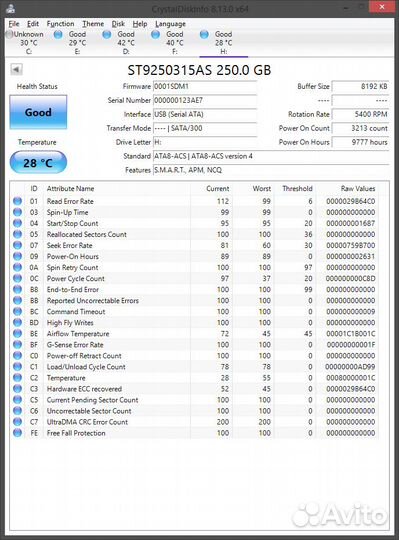
Task: Click the status icon for Spin-Up Time
Action: coord(17,212)
